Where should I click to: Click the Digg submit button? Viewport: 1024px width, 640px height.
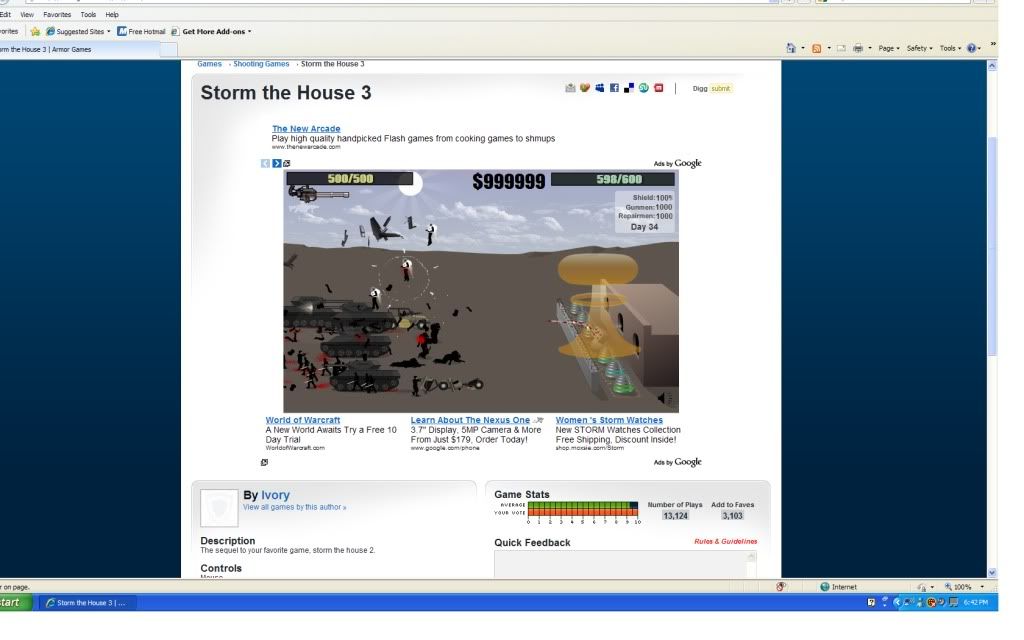[x=720, y=89]
